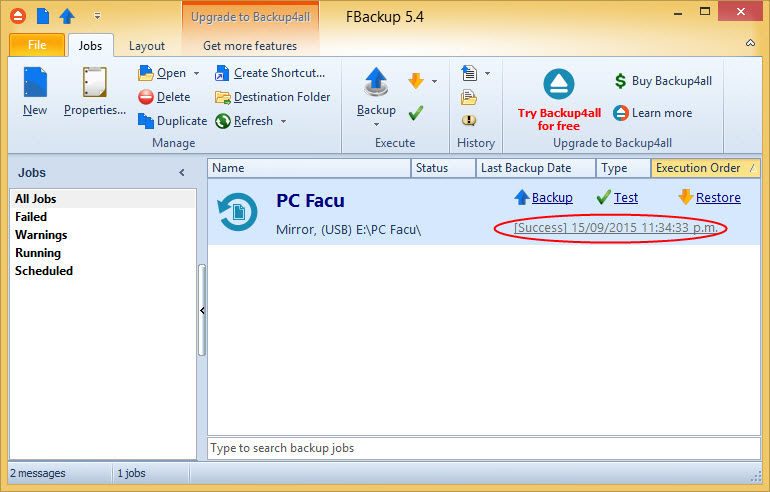Sort by Last Backup Date column

click(x=535, y=168)
